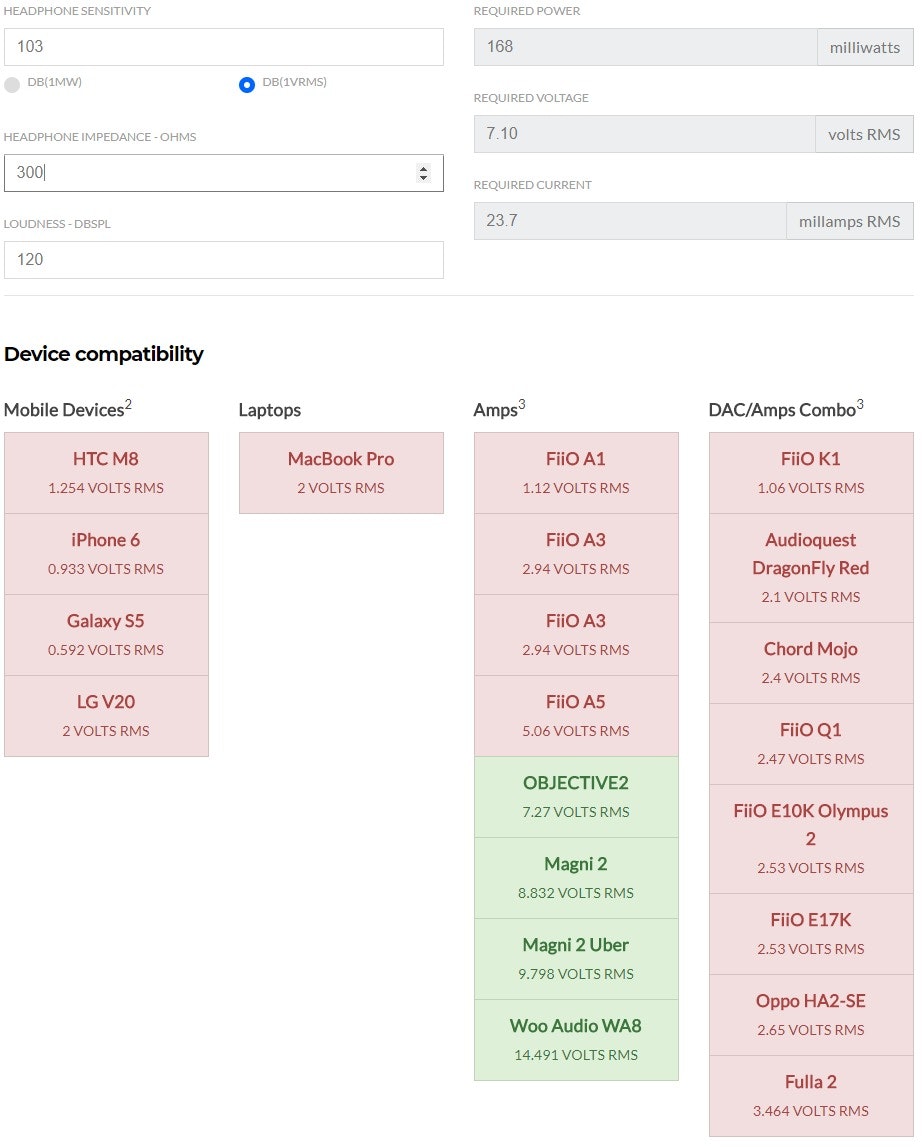Click the Chord Mojo DAC card
924x1147 pixels.
click(811, 663)
